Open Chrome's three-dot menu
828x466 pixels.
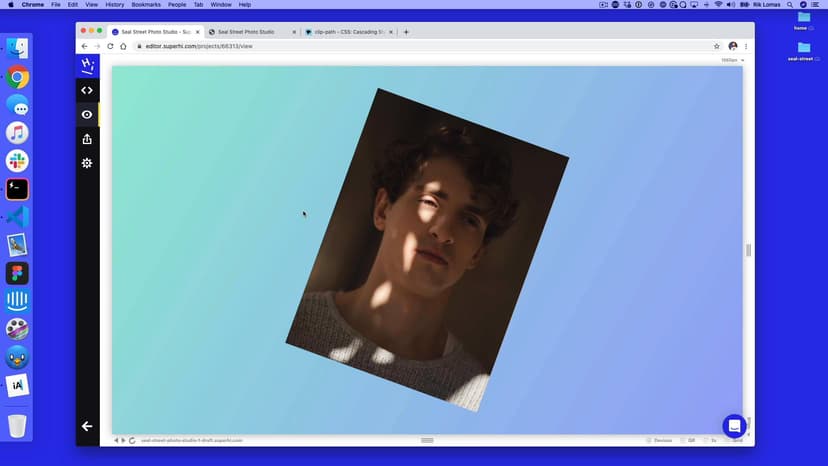coord(746,46)
